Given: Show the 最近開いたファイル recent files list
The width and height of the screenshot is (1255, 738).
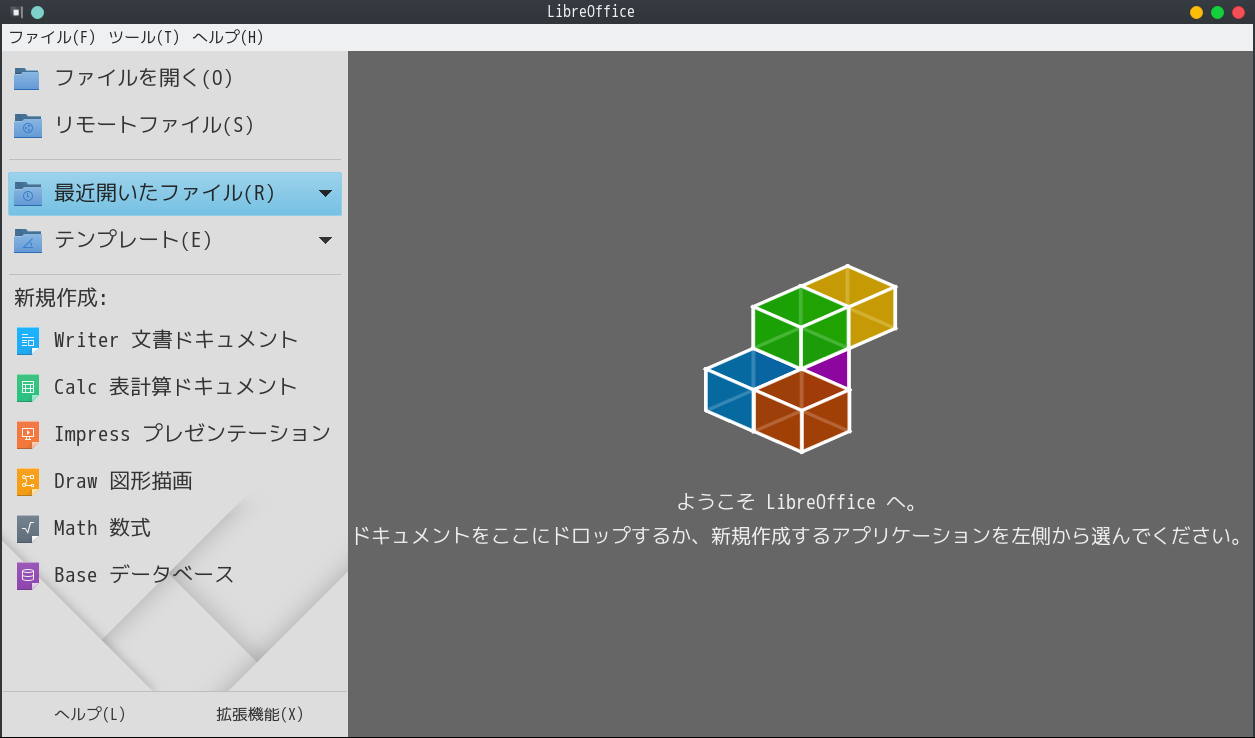Looking at the screenshot, I should pos(164,193).
